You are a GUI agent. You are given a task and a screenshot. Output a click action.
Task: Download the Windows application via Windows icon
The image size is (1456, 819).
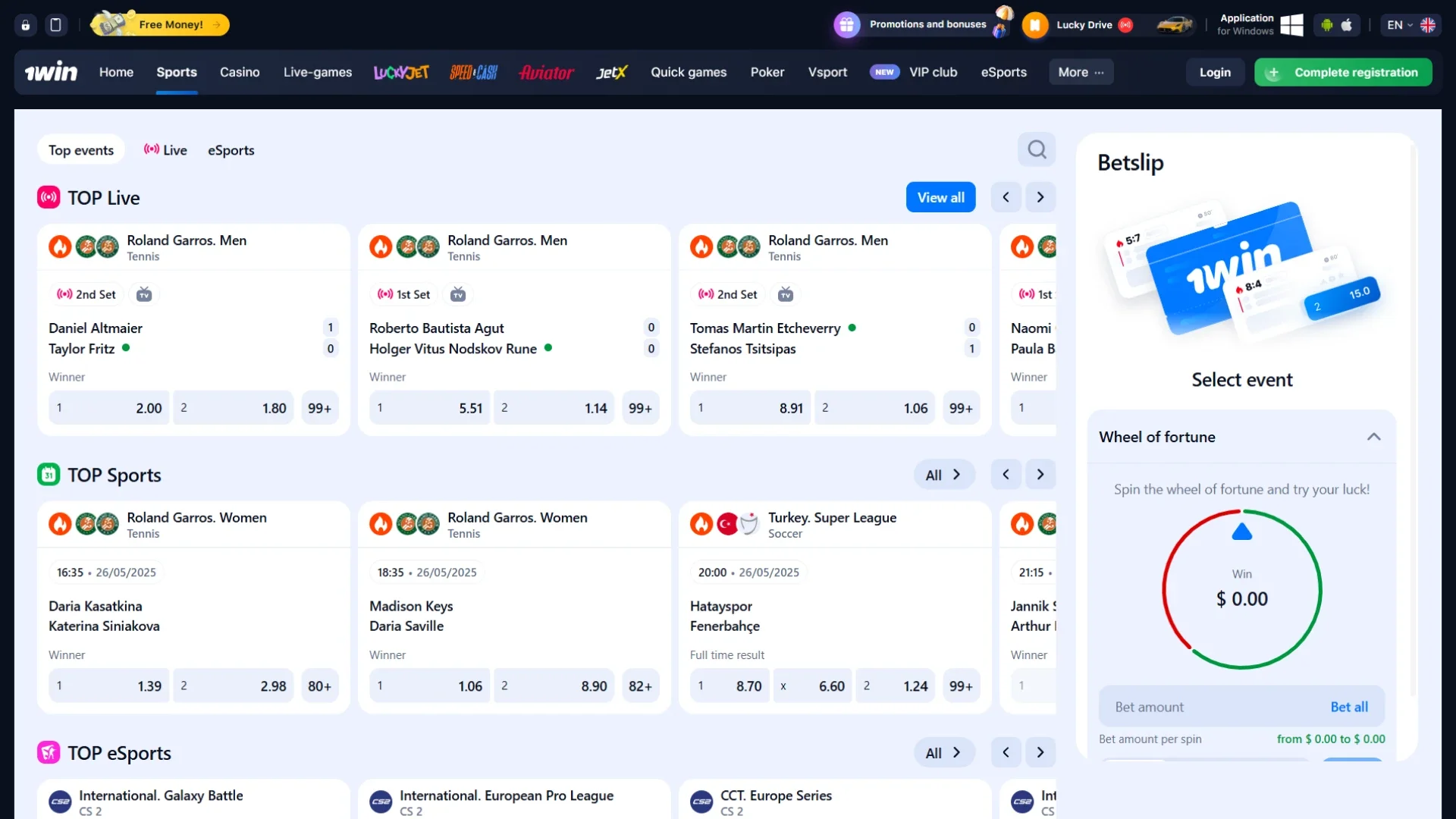click(x=1291, y=25)
